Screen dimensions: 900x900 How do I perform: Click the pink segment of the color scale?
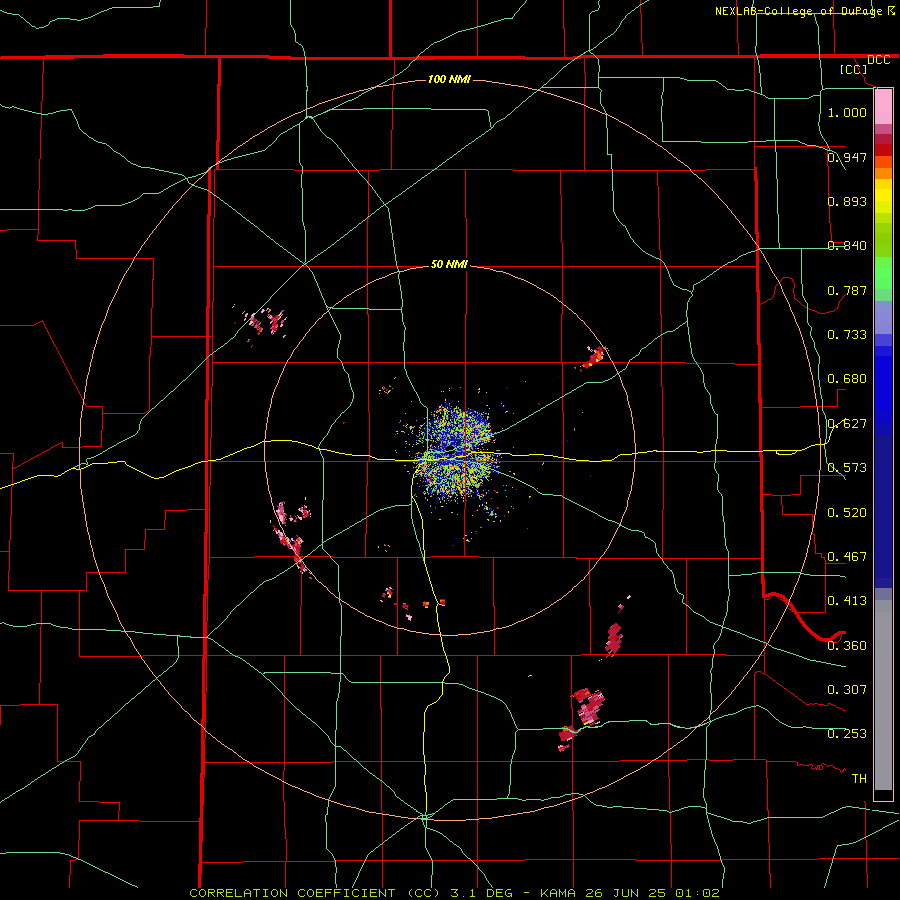pyautogui.click(x=883, y=107)
